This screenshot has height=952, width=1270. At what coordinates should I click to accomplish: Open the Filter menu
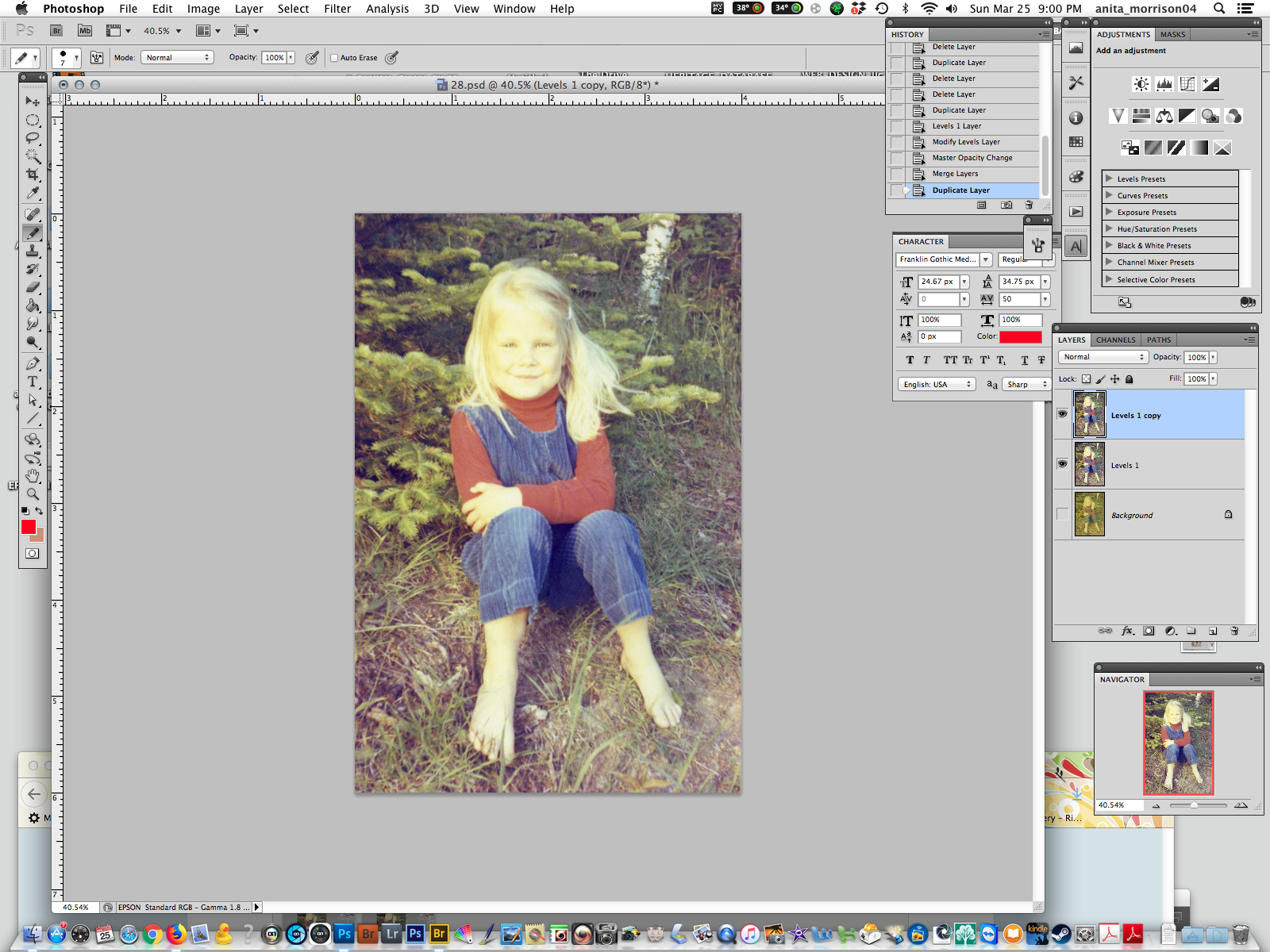point(337,9)
